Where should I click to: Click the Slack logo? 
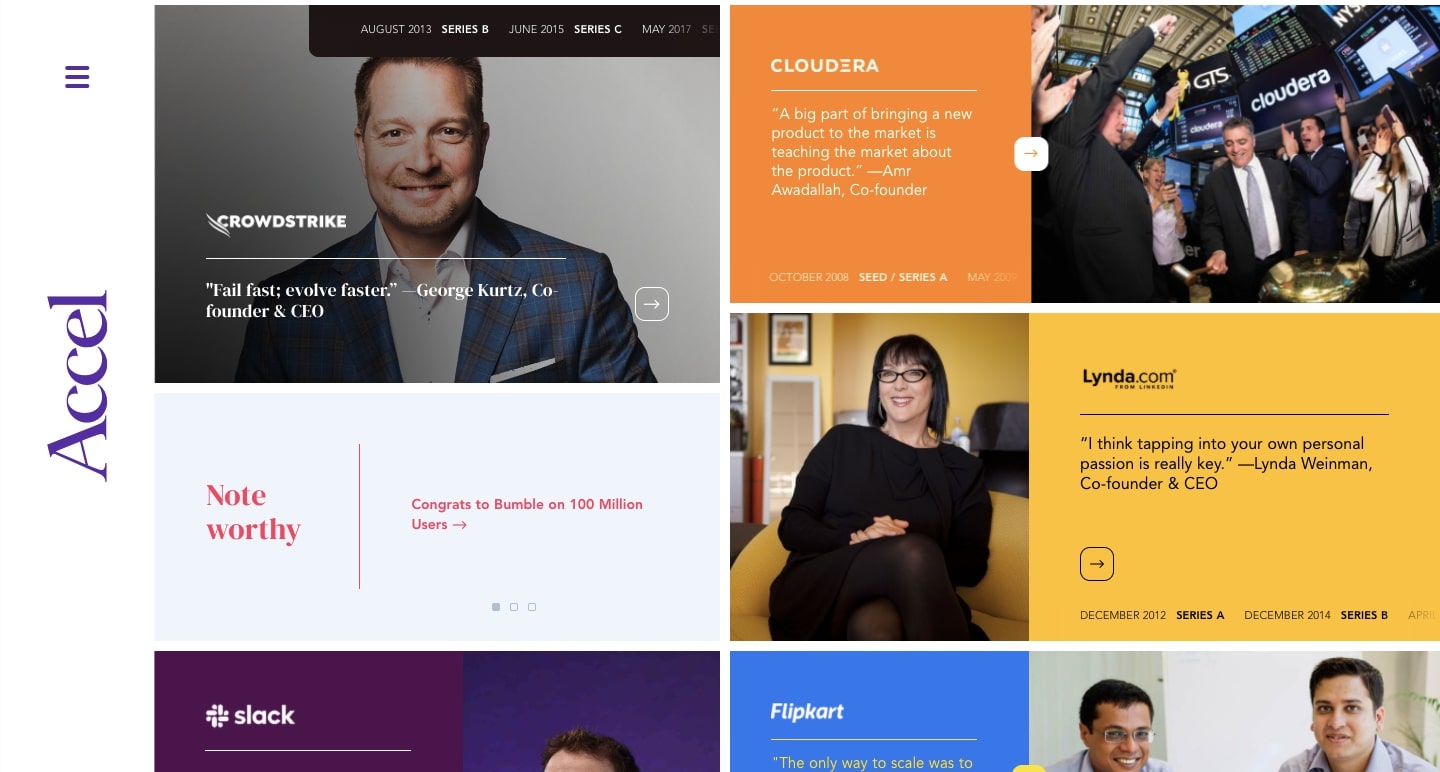click(250, 715)
